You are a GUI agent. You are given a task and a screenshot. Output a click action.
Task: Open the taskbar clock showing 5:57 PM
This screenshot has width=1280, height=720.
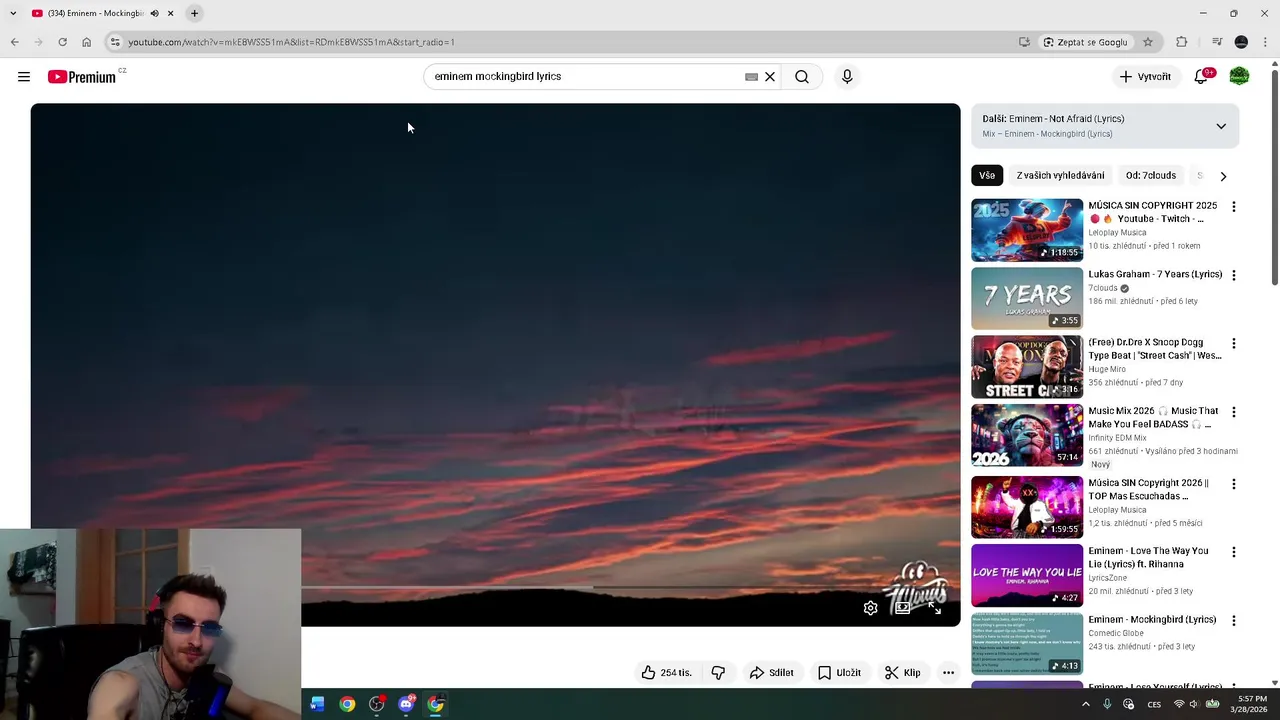[x=1252, y=704]
